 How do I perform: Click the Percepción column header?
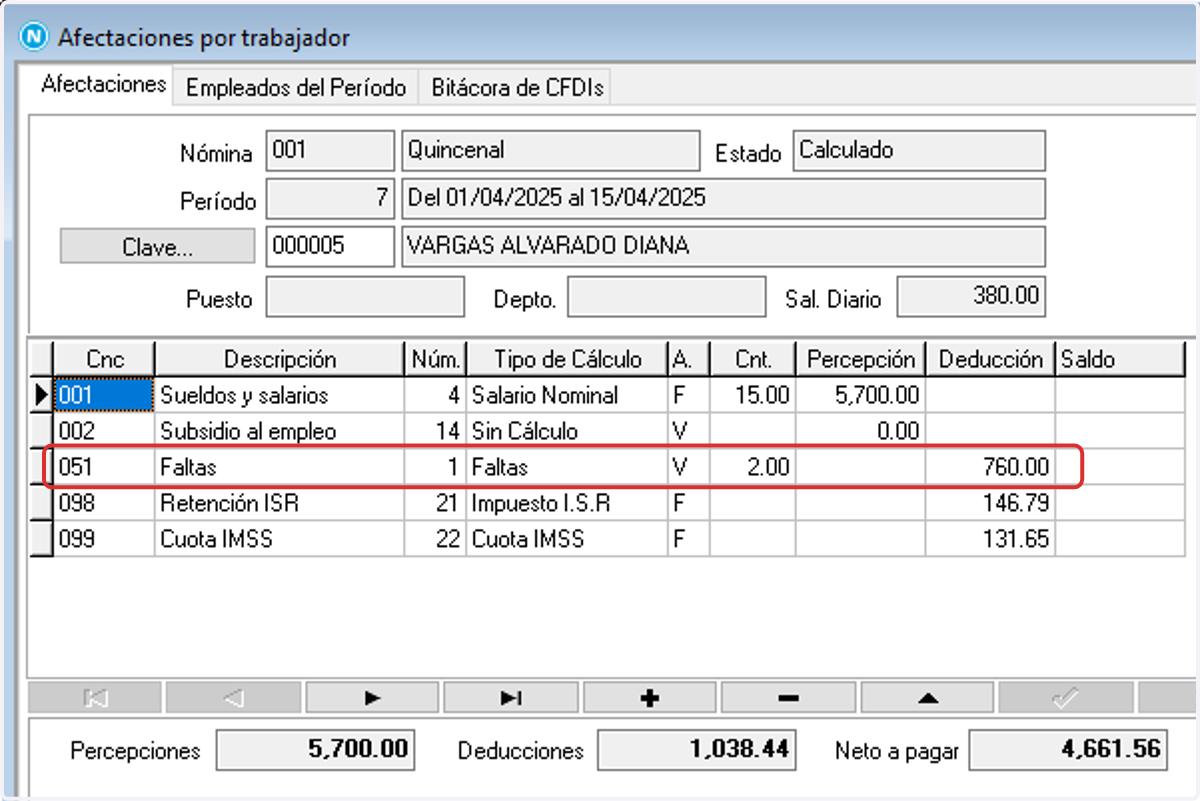861,359
